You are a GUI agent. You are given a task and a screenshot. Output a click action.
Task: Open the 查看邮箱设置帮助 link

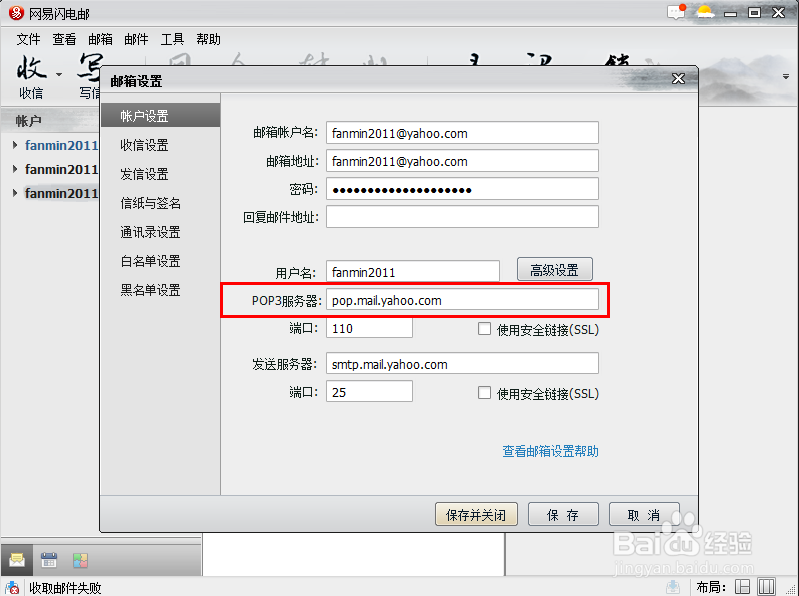pos(550,451)
